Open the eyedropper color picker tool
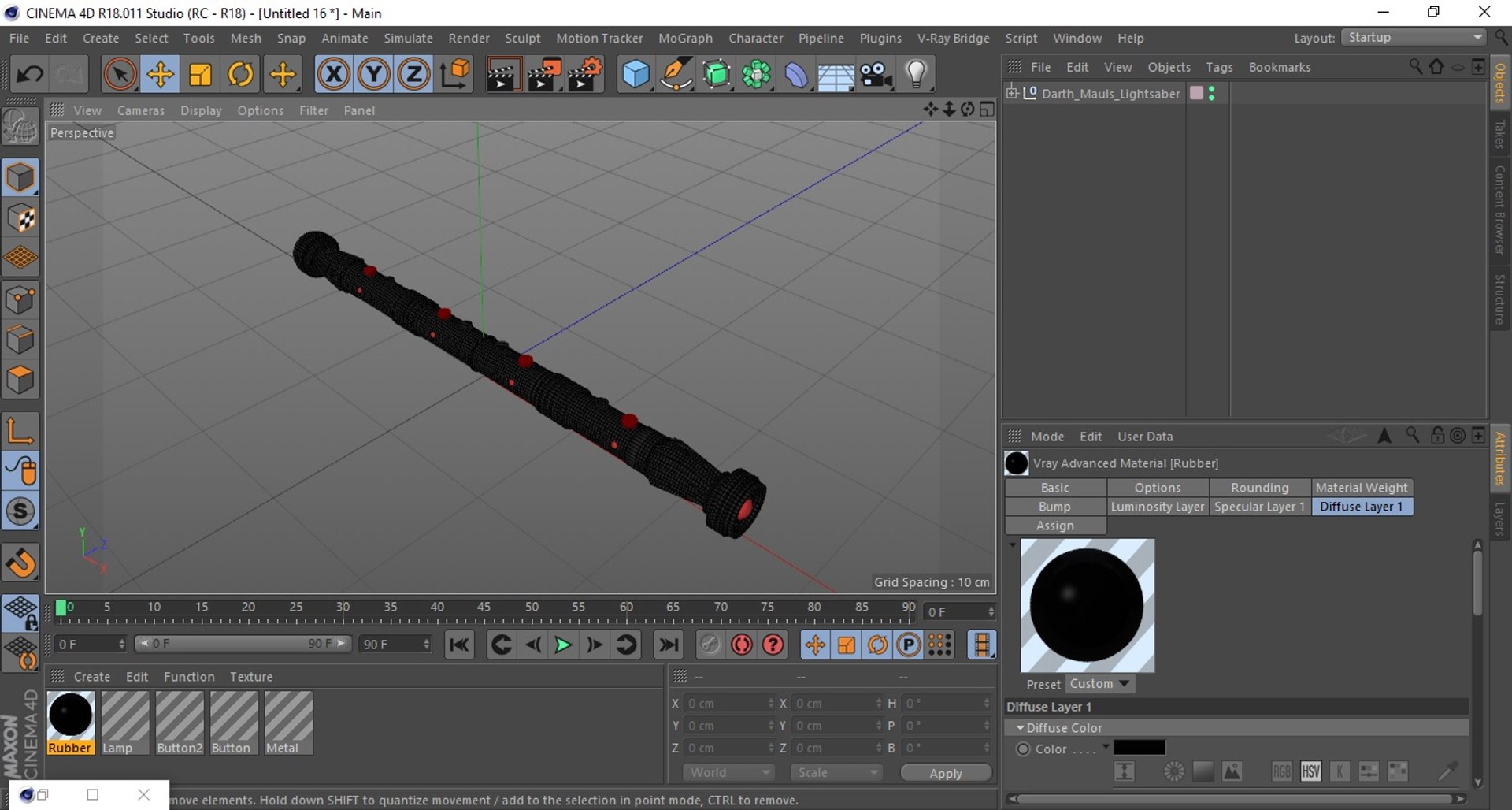The width and height of the screenshot is (1512, 810). pyautogui.click(x=1447, y=771)
